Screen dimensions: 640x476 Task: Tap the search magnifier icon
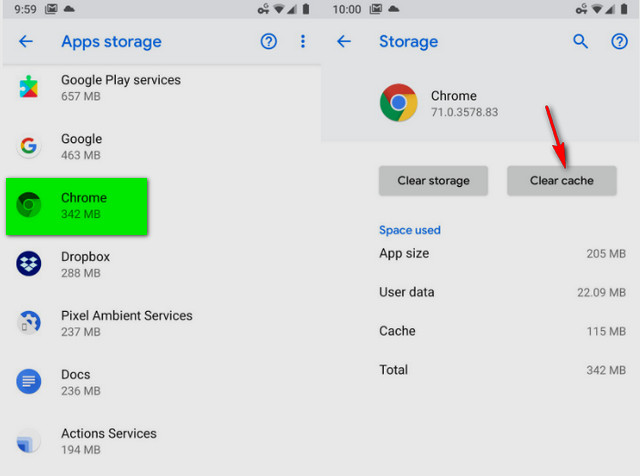581,42
